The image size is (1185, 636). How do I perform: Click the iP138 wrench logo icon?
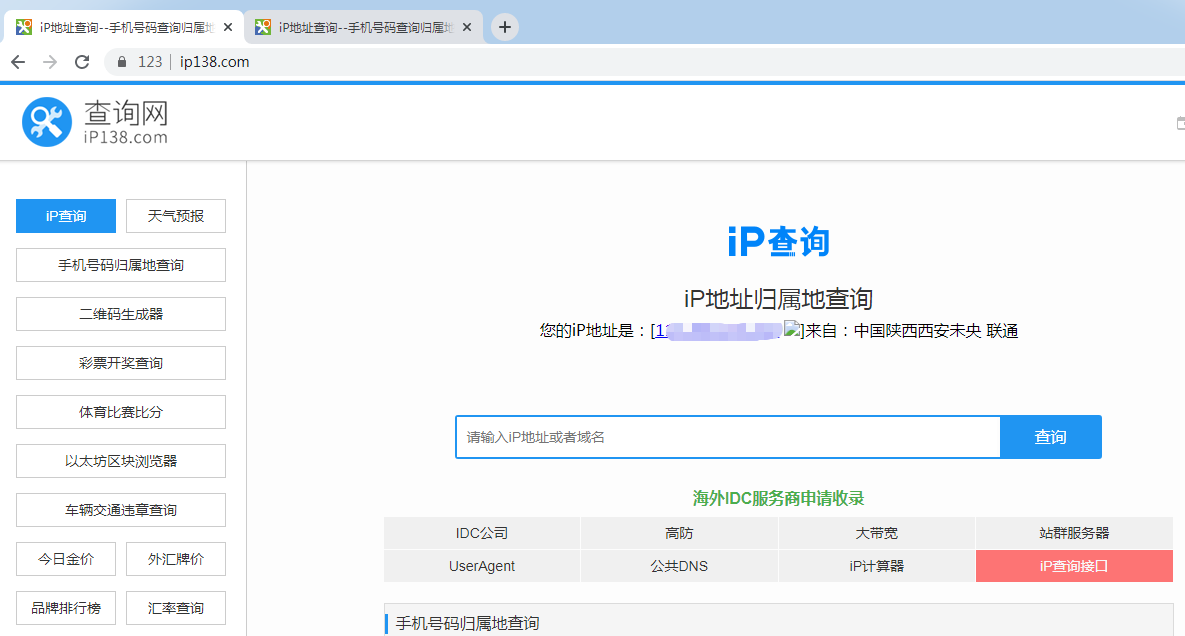46,121
